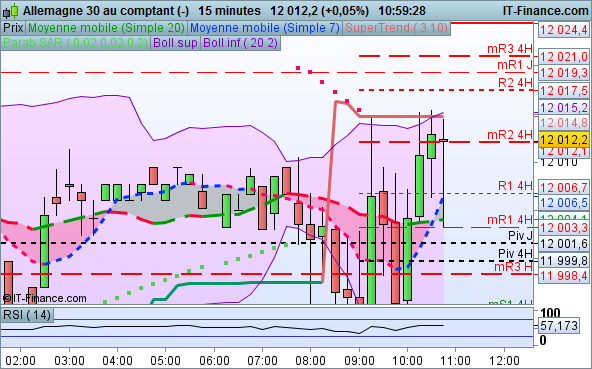
Task: Click the mR2 4H resistance line label
Action: pyautogui.click(x=510, y=134)
